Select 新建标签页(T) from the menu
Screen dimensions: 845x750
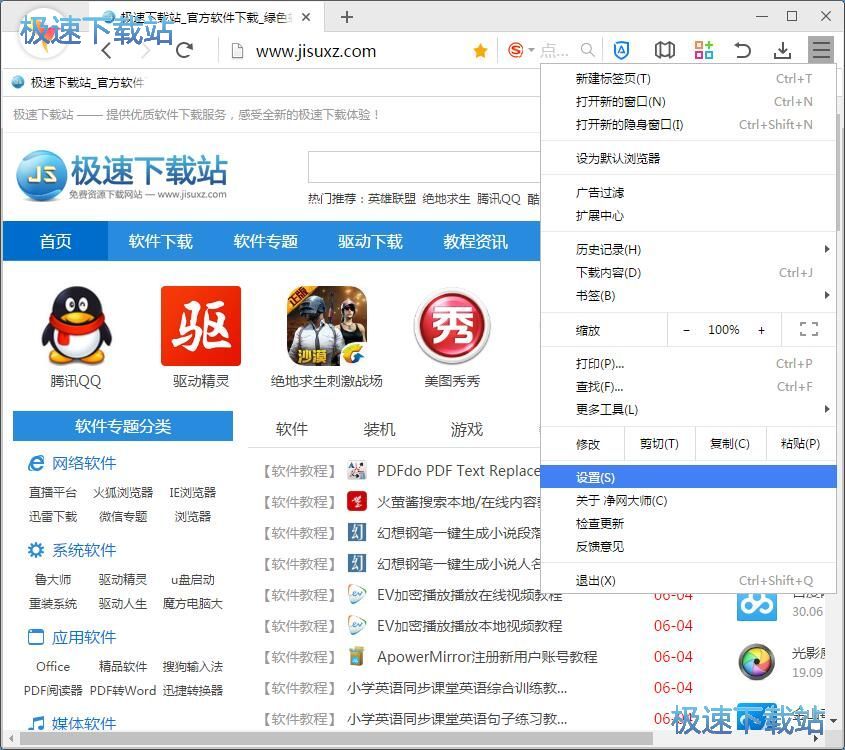tap(689, 79)
